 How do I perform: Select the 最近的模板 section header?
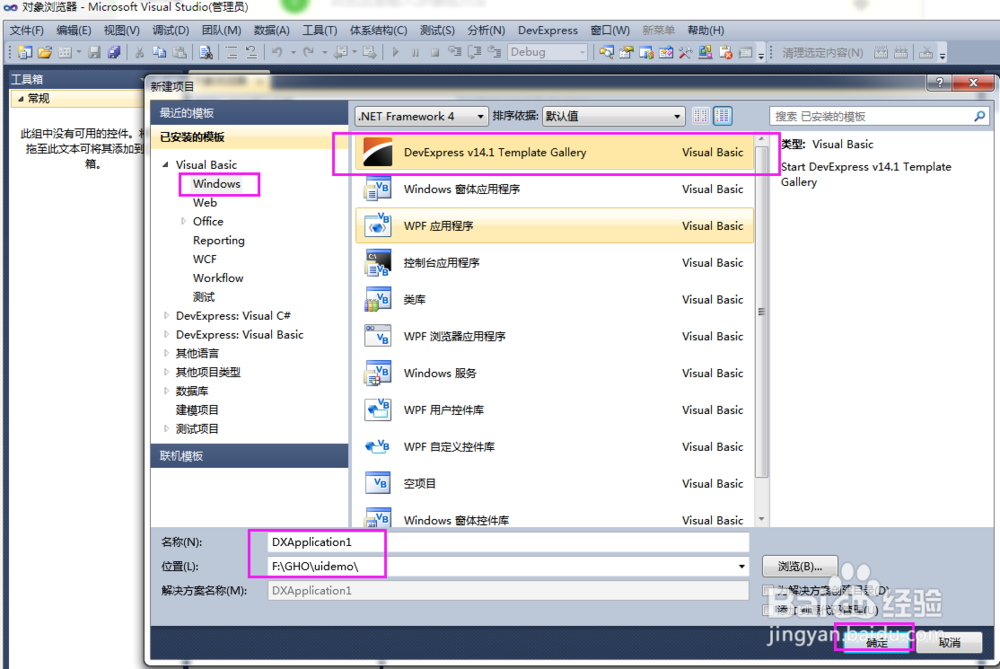click(249, 113)
